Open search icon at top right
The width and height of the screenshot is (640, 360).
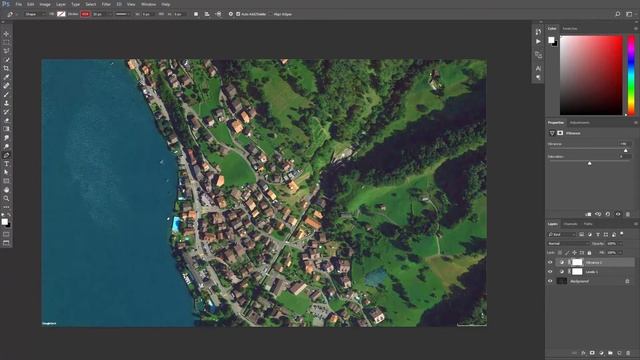pos(618,14)
